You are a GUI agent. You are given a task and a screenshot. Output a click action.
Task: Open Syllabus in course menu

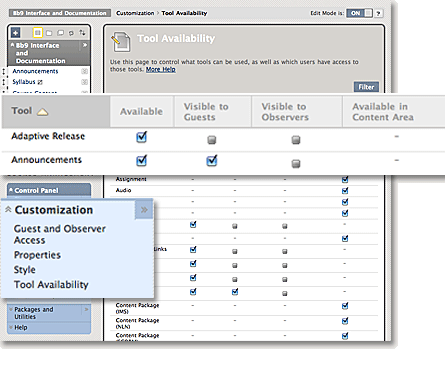point(24,82)
